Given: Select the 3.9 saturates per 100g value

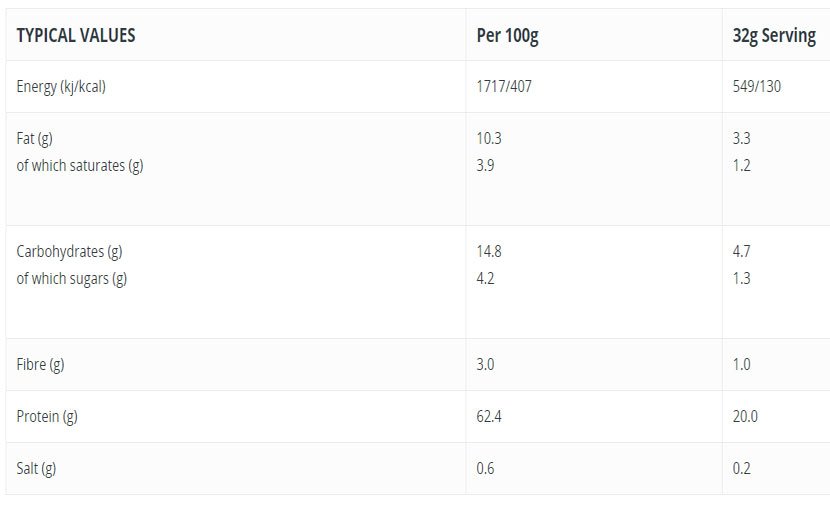Looking at the screenshot, I should point(485,165).
